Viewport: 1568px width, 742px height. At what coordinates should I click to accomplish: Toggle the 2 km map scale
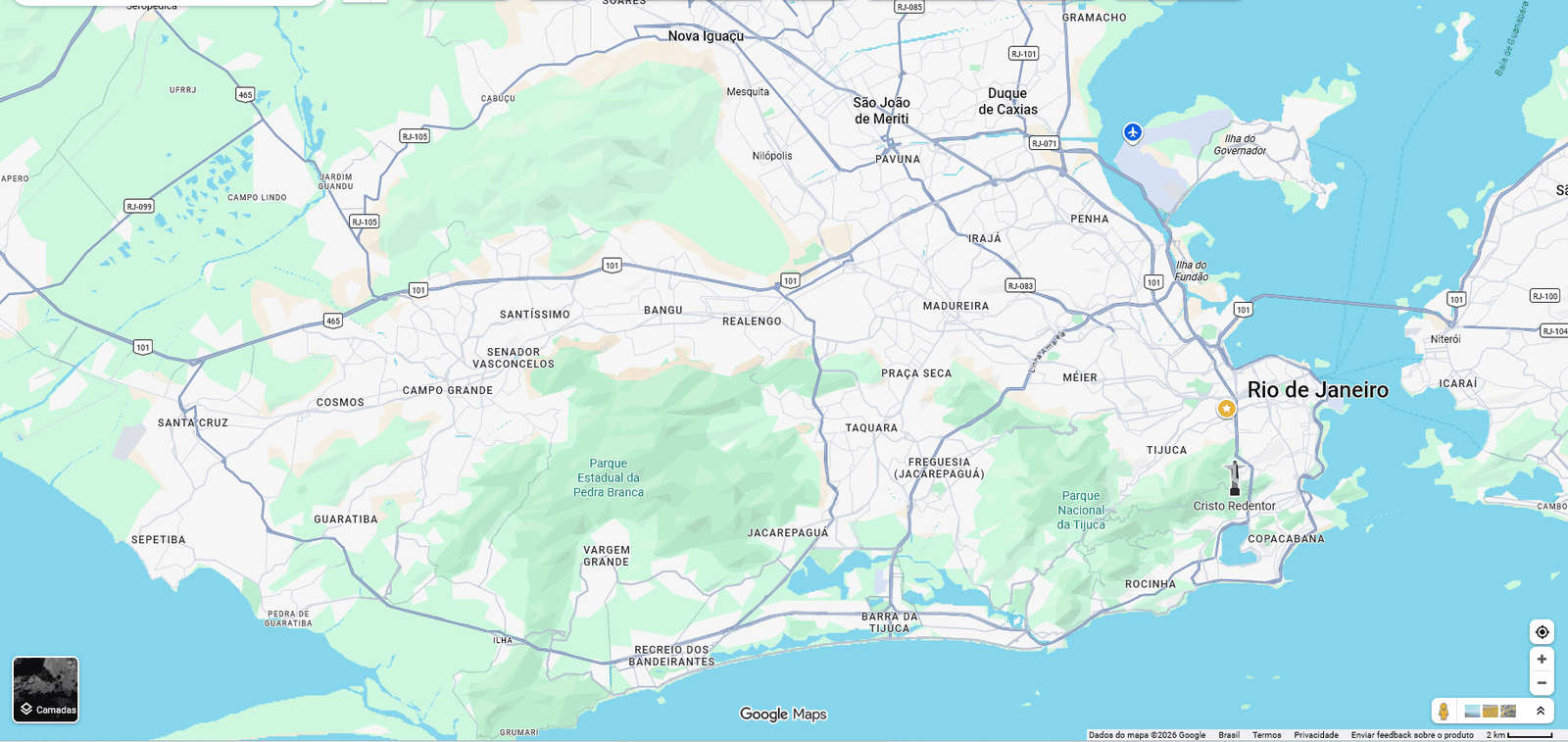click(1519, 735)
